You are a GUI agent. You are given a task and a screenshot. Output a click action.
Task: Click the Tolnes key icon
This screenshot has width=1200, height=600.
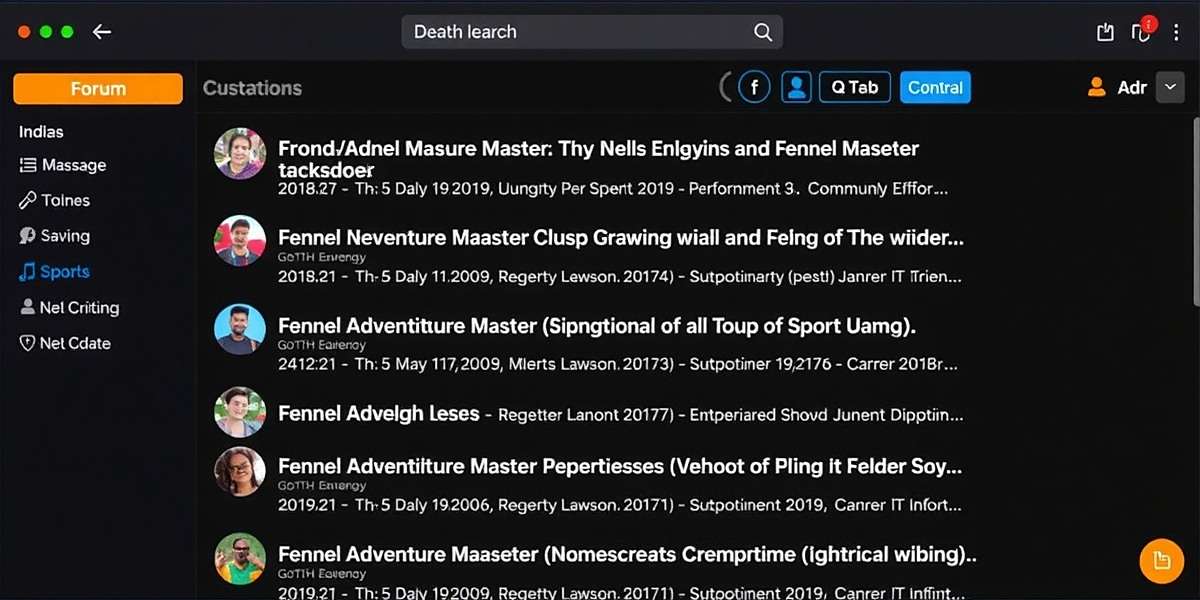(26, 200)
